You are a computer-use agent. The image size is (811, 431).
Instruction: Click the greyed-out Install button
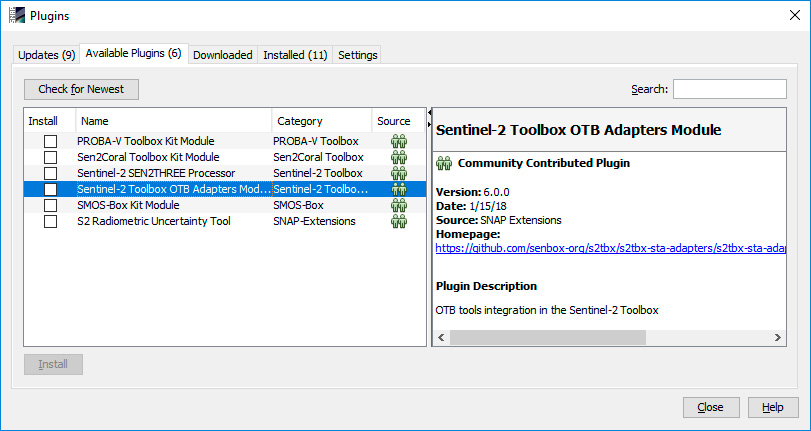[x=53, y=364]
